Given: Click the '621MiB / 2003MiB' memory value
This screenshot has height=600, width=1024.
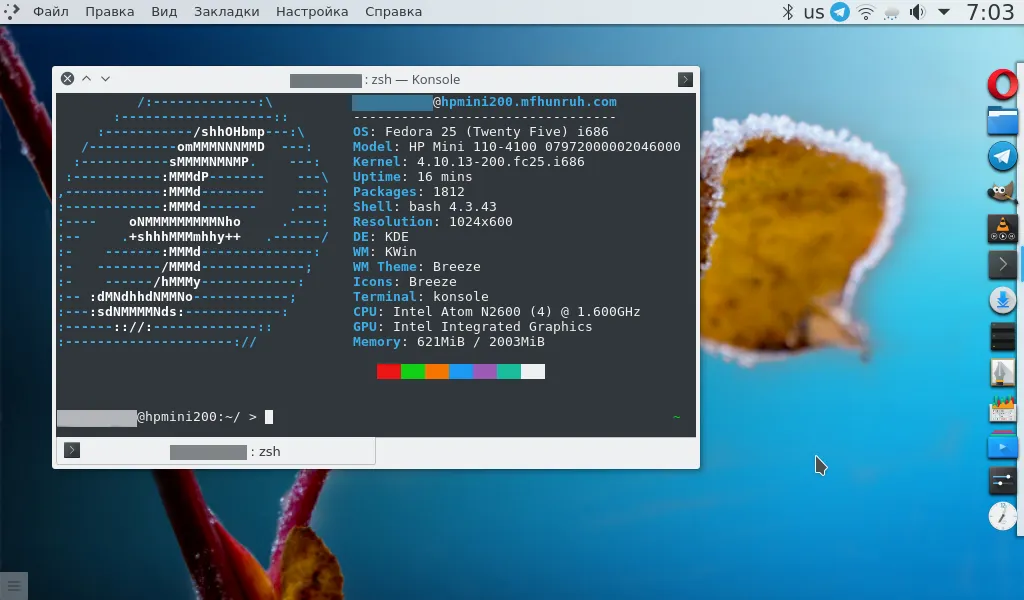Looking at the screenshot, I should click(x=481, y=342).
